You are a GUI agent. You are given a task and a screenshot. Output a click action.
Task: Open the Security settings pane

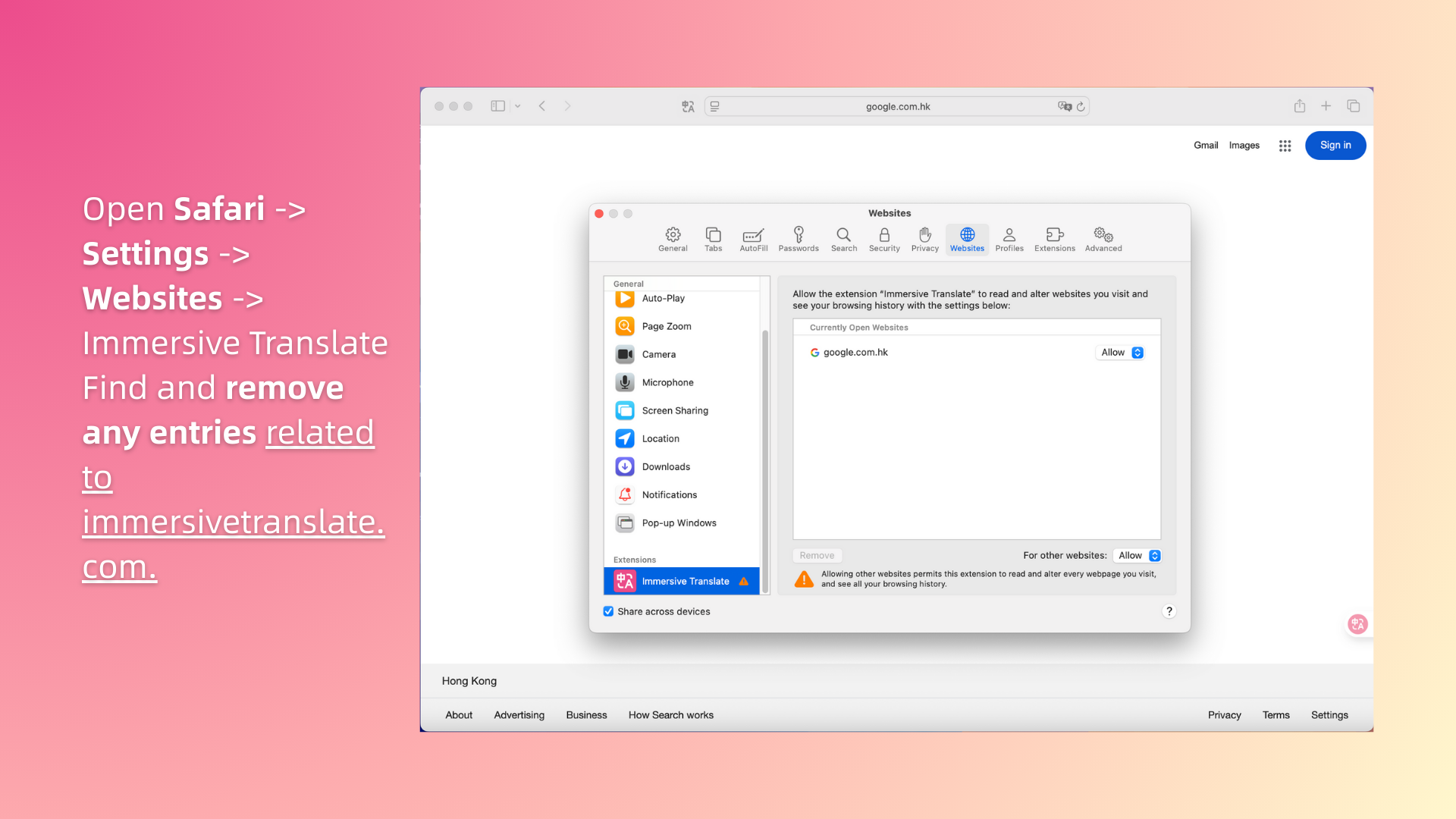[x=884, y=239]
